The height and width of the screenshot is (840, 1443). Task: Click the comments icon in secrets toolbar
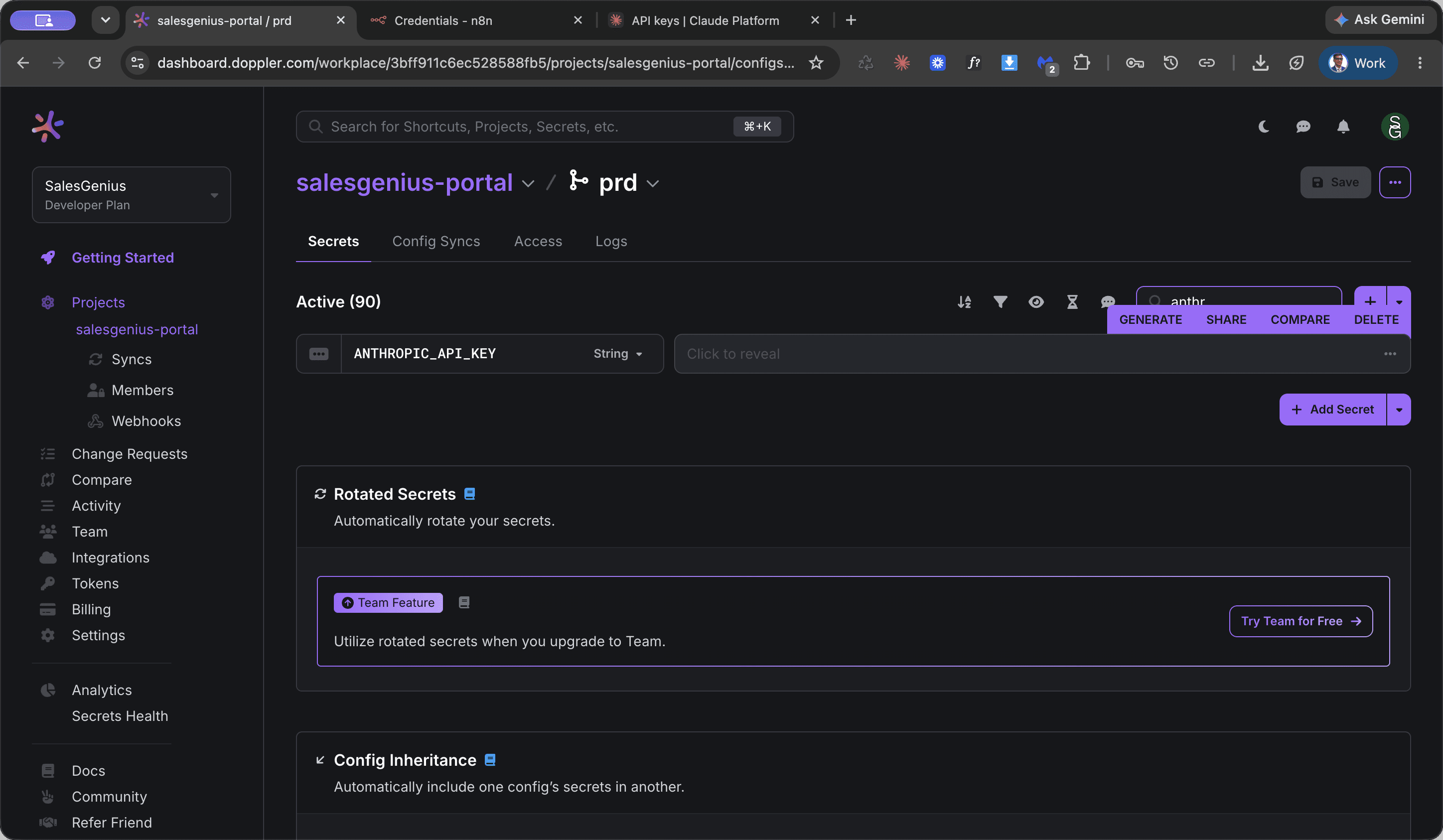pyautogui.click(x=1108, y=302)
